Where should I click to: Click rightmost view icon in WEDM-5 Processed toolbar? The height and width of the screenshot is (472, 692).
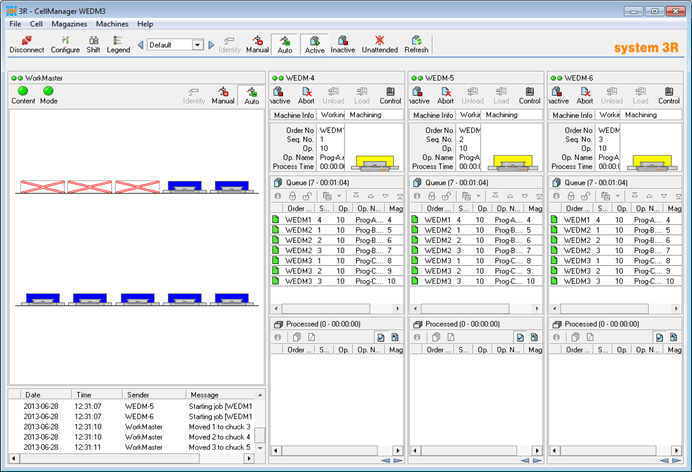coord(534,337)
